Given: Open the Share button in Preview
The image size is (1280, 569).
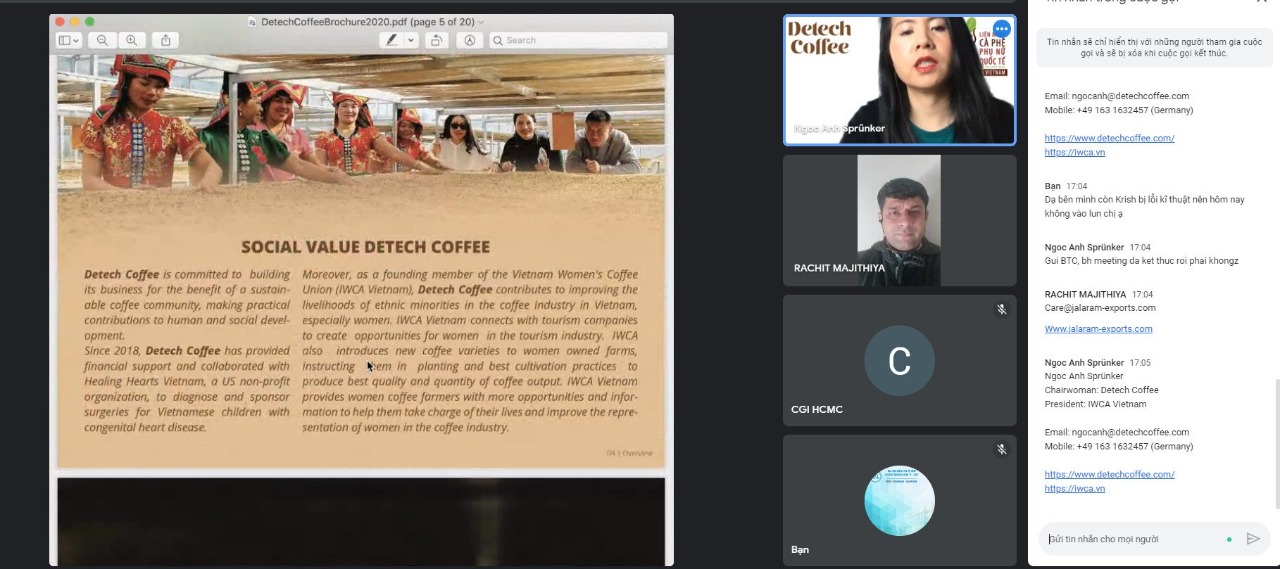Looking at the screenshot, I should point(166,40).
